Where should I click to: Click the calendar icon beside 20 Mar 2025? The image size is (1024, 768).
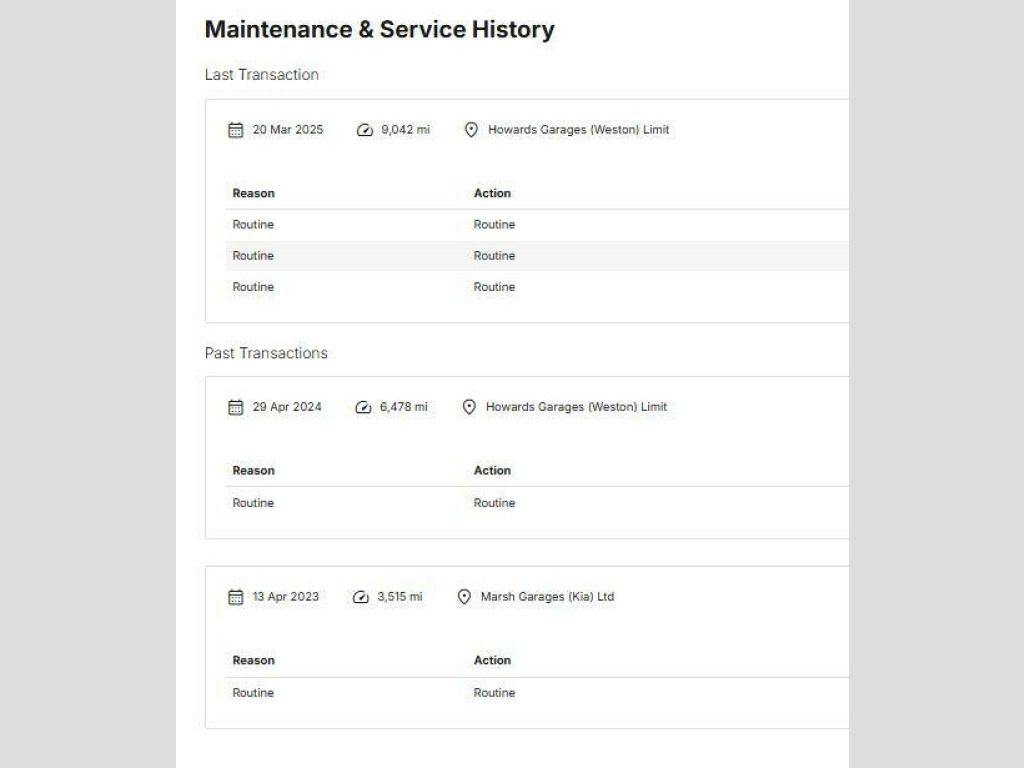point(236,130)
